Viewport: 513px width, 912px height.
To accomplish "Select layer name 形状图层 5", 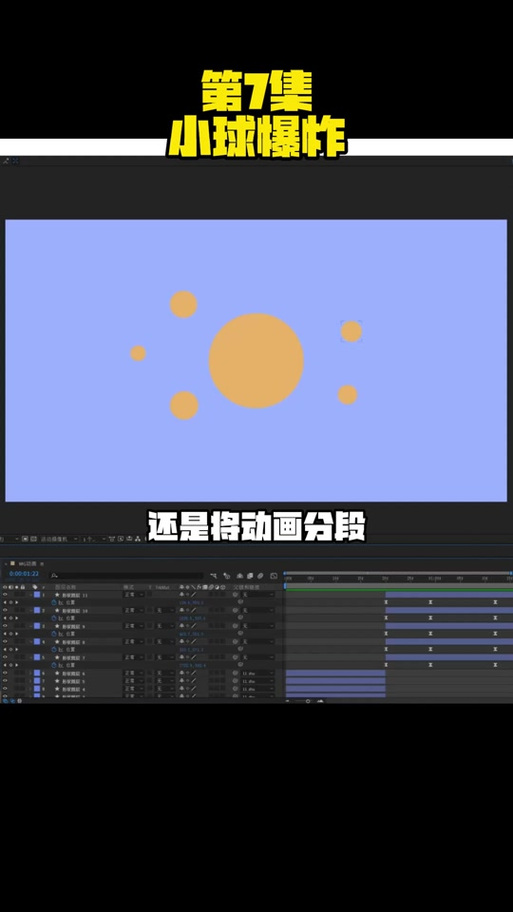I will point(74,681).
